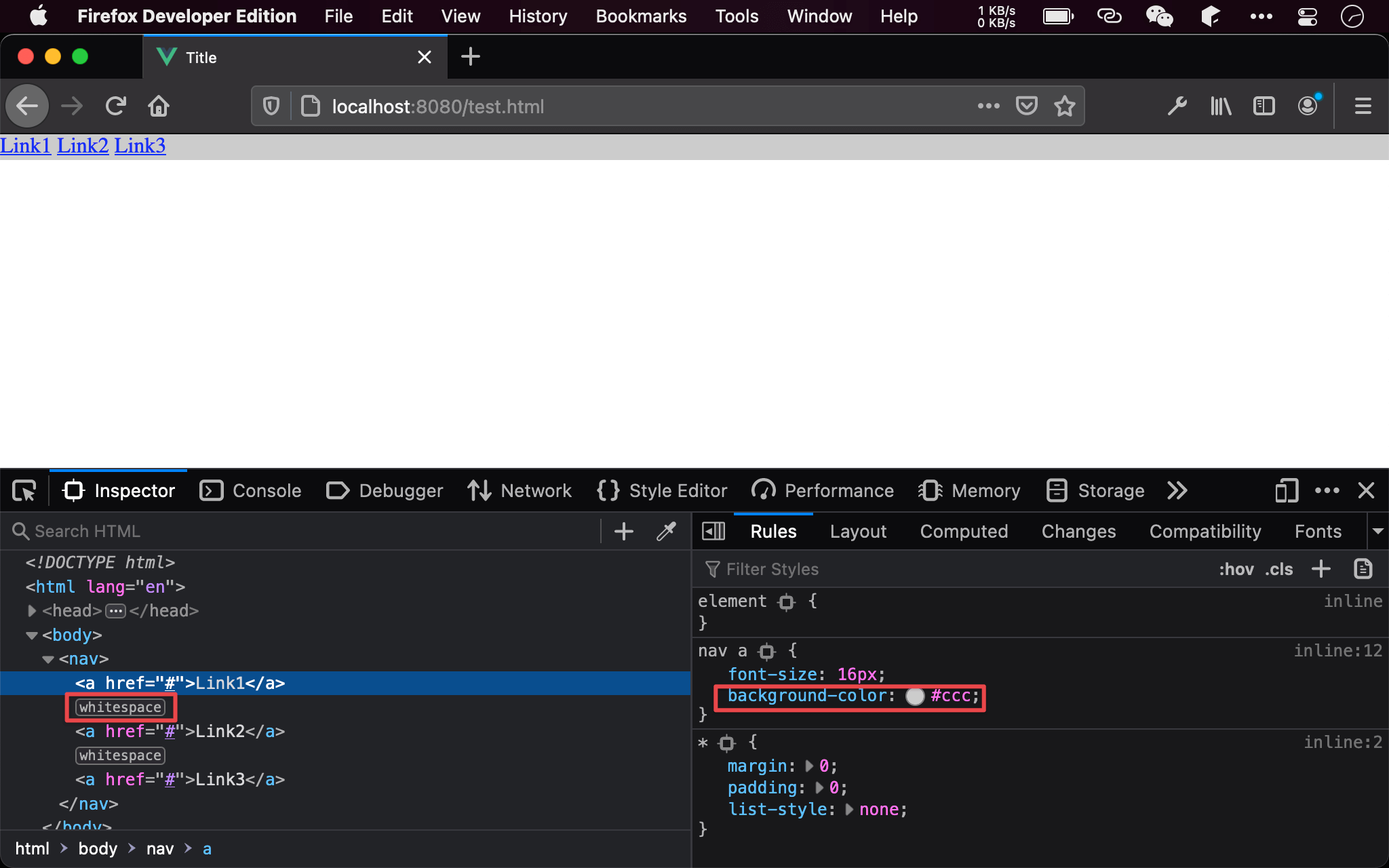
Task: Expand the body element in inspector
Action: (x=33, y=634)
